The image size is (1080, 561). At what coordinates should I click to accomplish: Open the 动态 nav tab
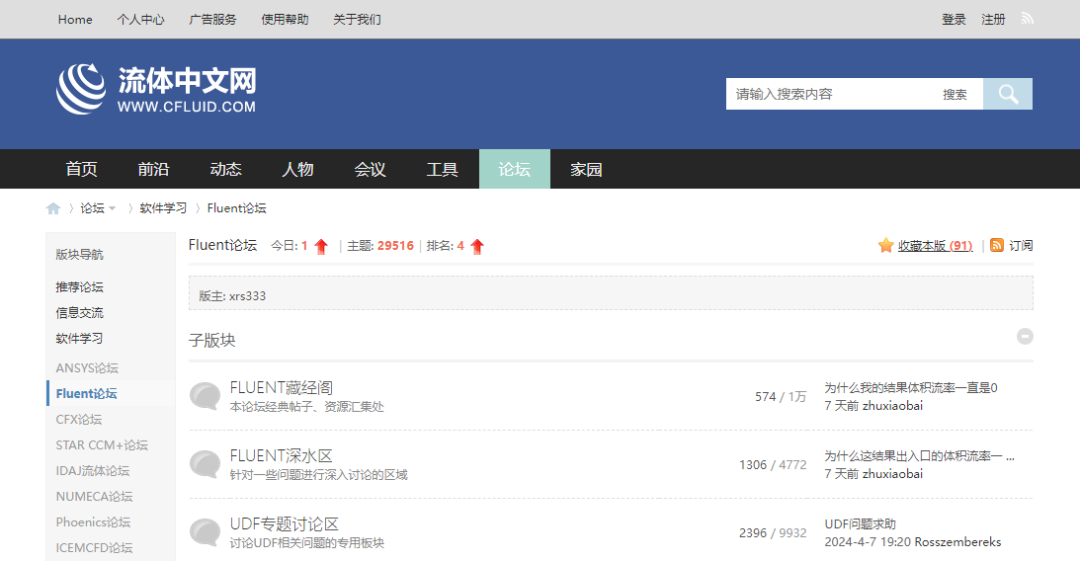coord(225,169)
